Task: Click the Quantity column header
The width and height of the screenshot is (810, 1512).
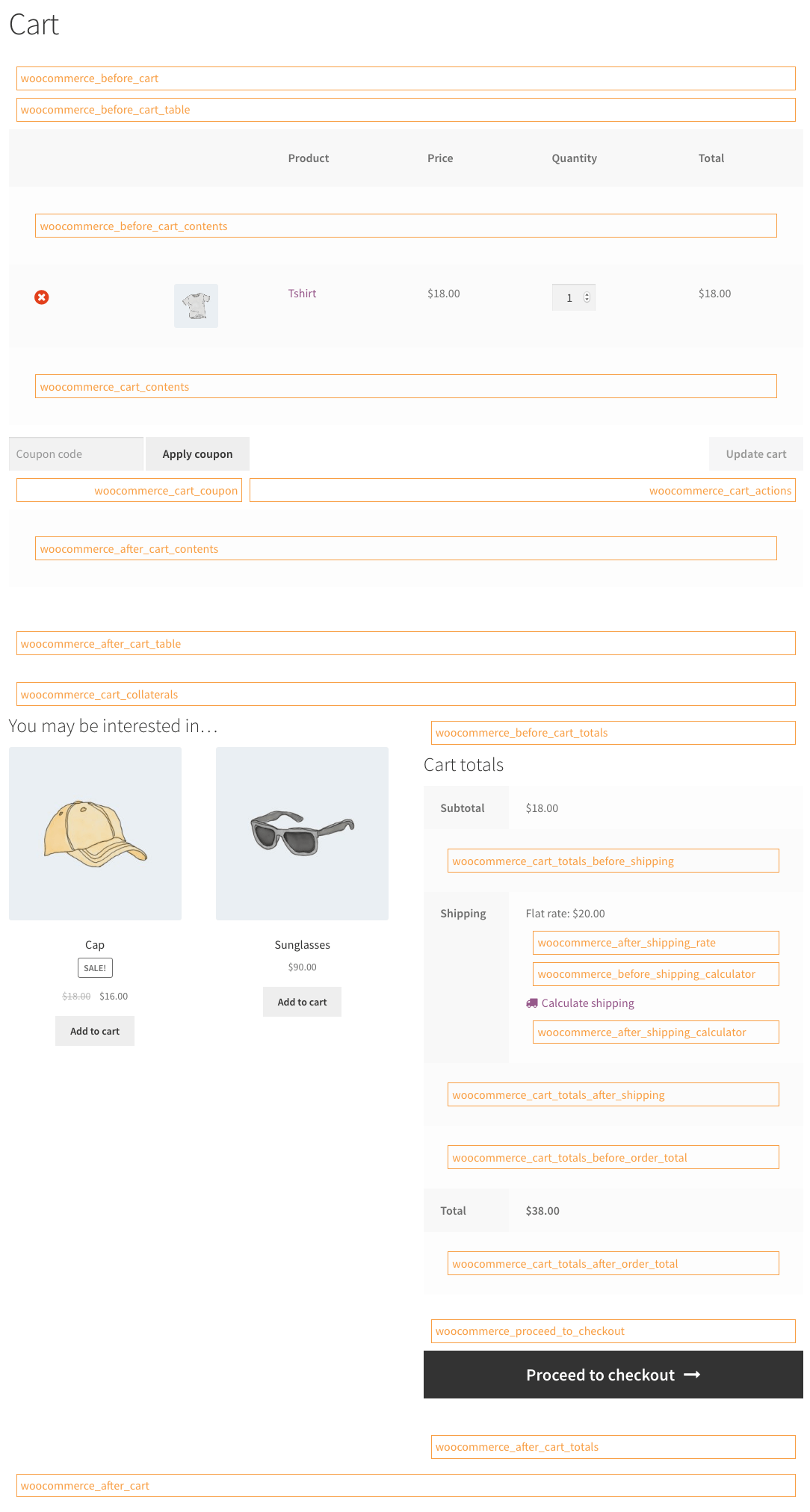Action: coord(575,158)
